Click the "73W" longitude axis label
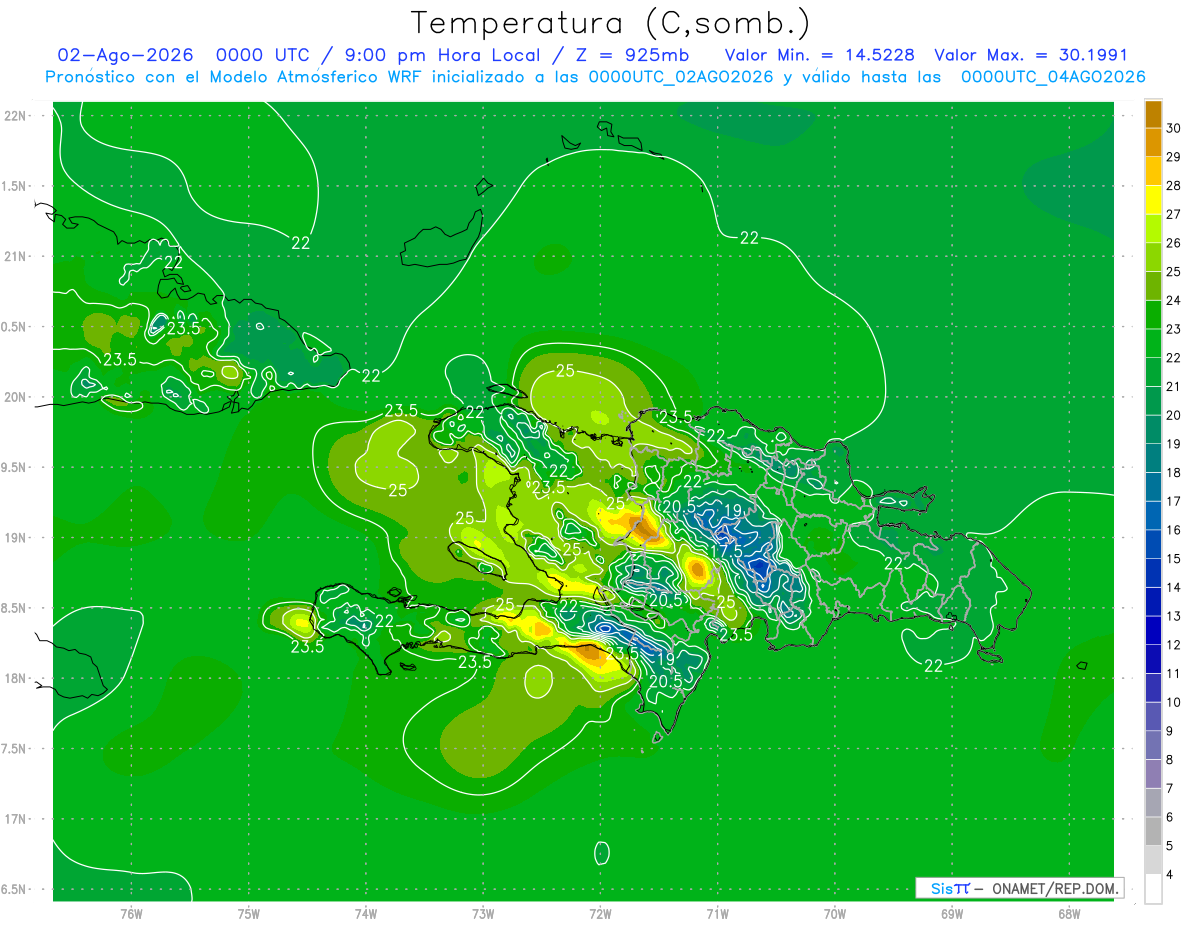The width and height of the screenshot is (1200, 927). point(483,914)
